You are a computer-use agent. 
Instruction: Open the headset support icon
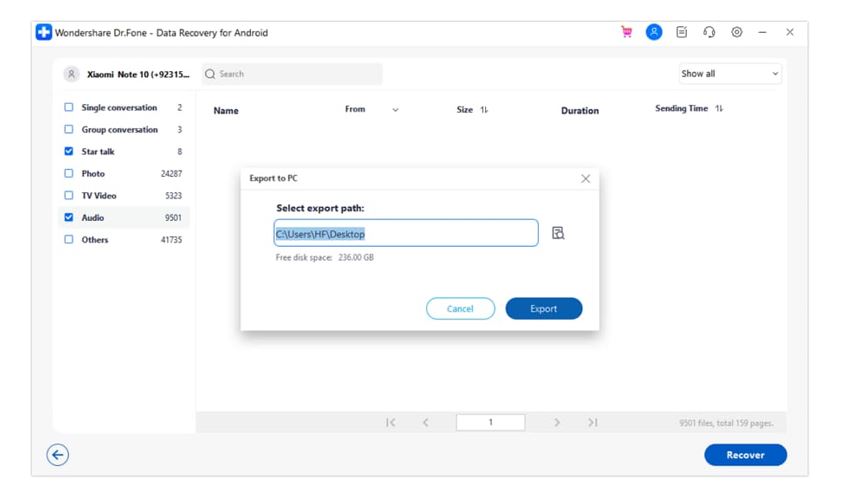709,32
